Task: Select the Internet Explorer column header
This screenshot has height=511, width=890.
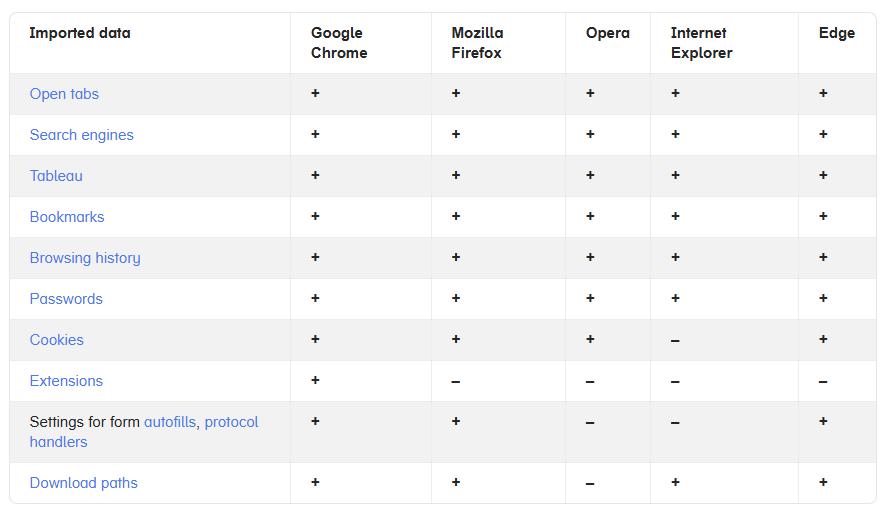Action: 702,43
